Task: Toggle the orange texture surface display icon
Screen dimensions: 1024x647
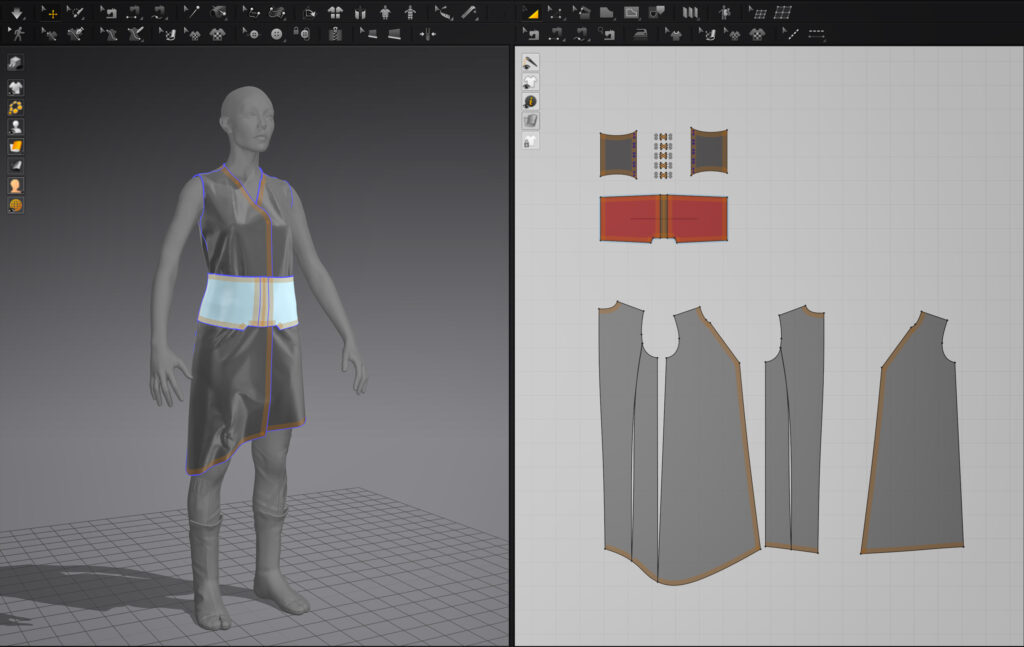Action: pos(16,146)
